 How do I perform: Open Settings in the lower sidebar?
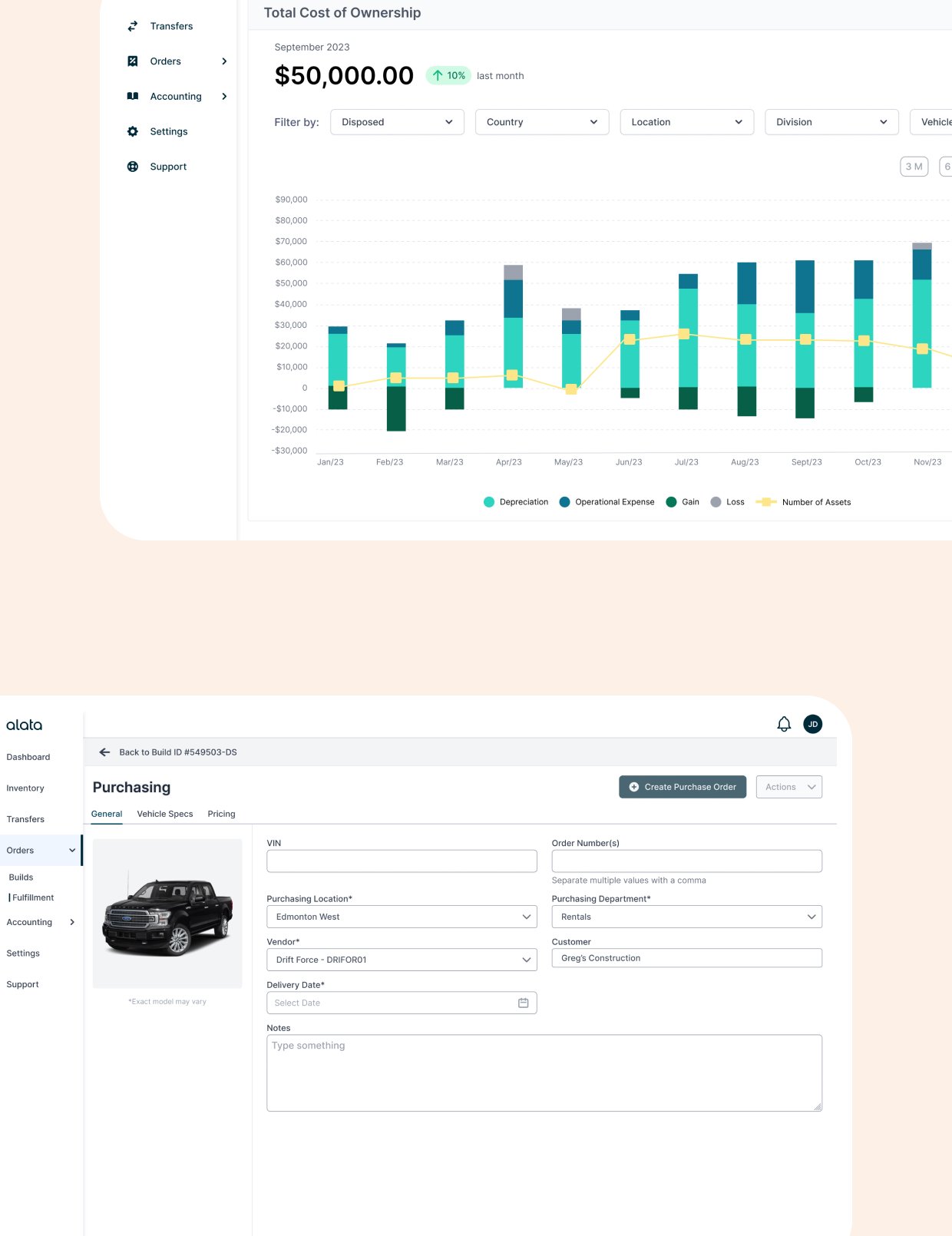pos(23,953)
